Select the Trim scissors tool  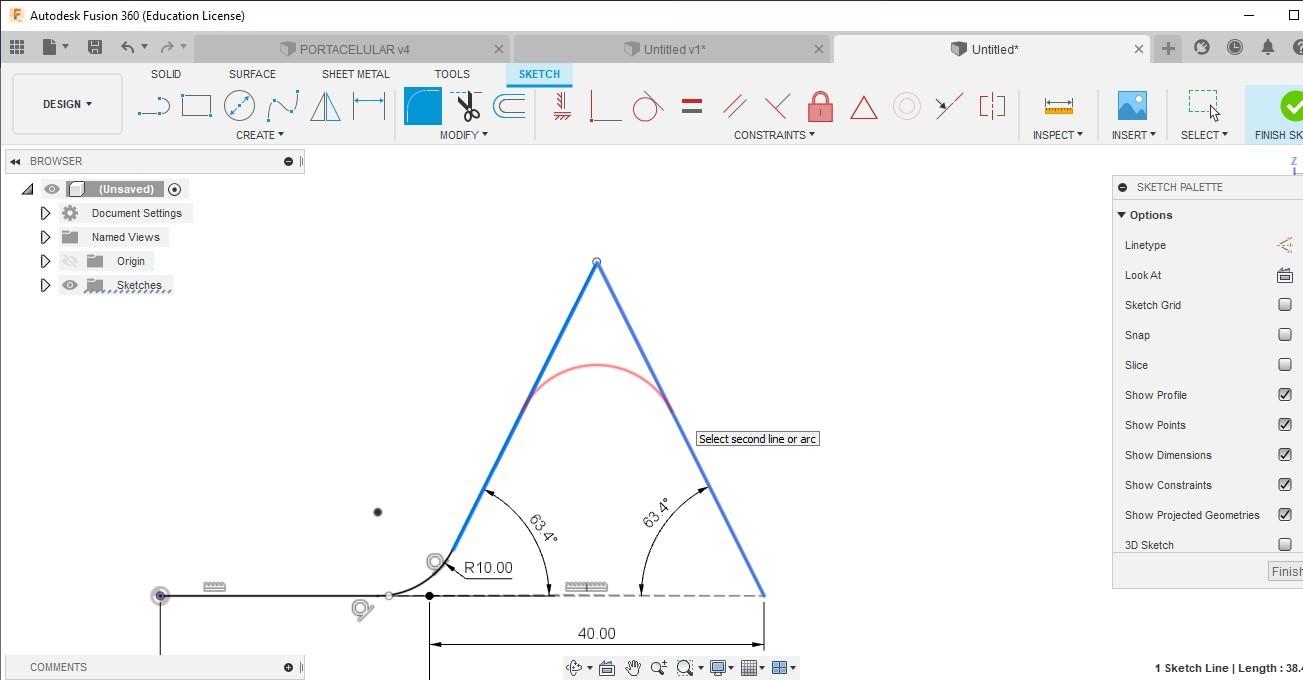[x=466, y=106]
